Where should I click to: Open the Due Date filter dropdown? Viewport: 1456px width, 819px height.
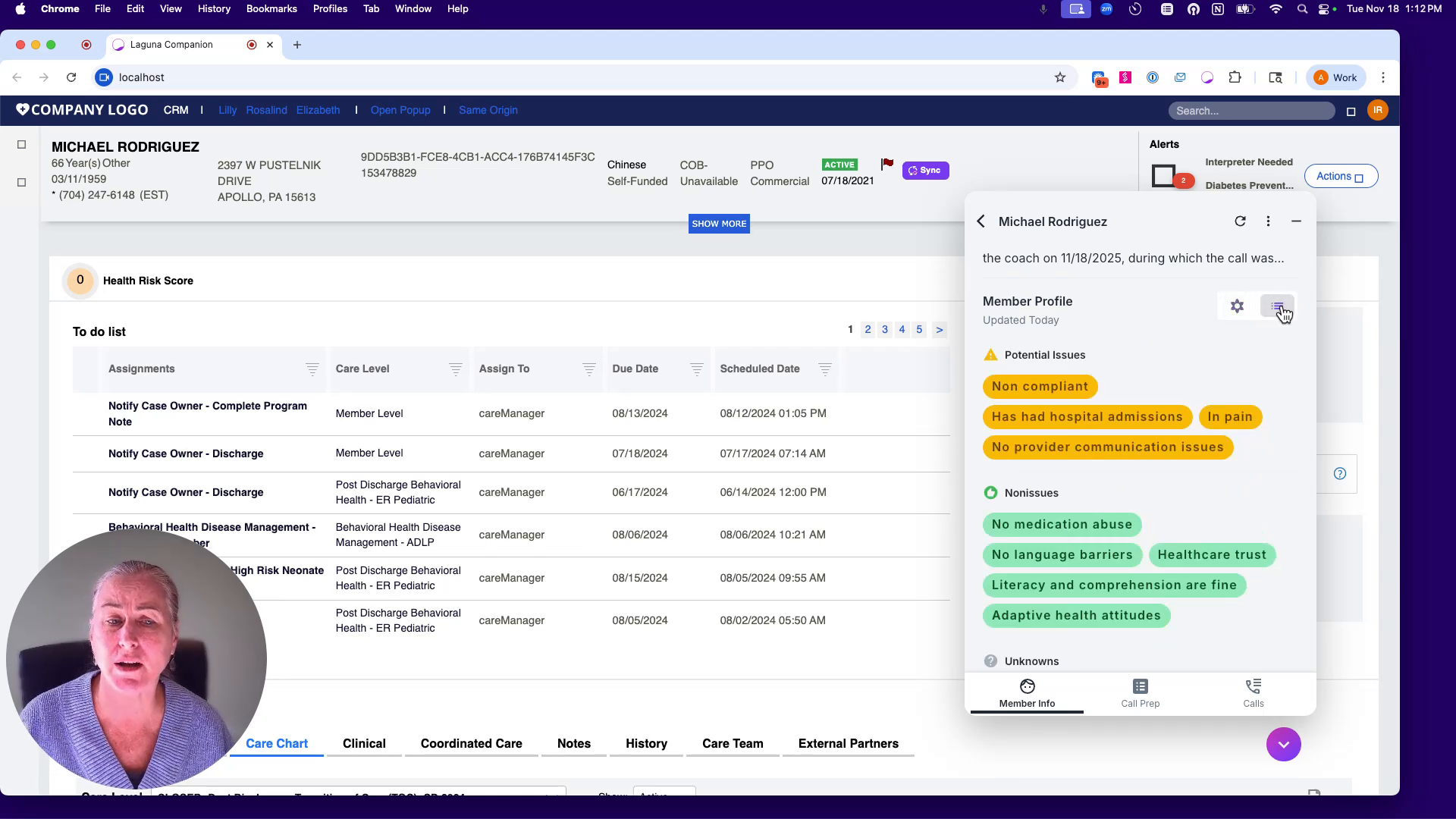(x=696, y=369)
